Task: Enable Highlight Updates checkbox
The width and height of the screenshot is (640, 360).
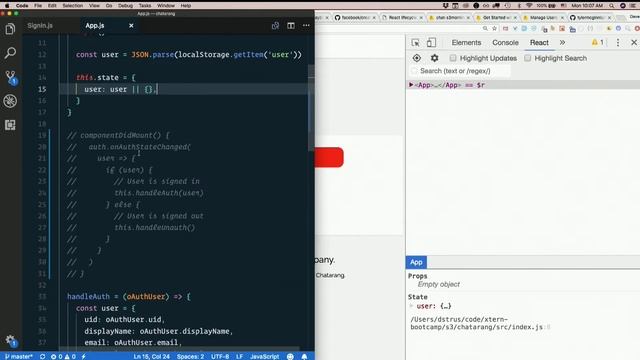Action: tap(453, 58)
